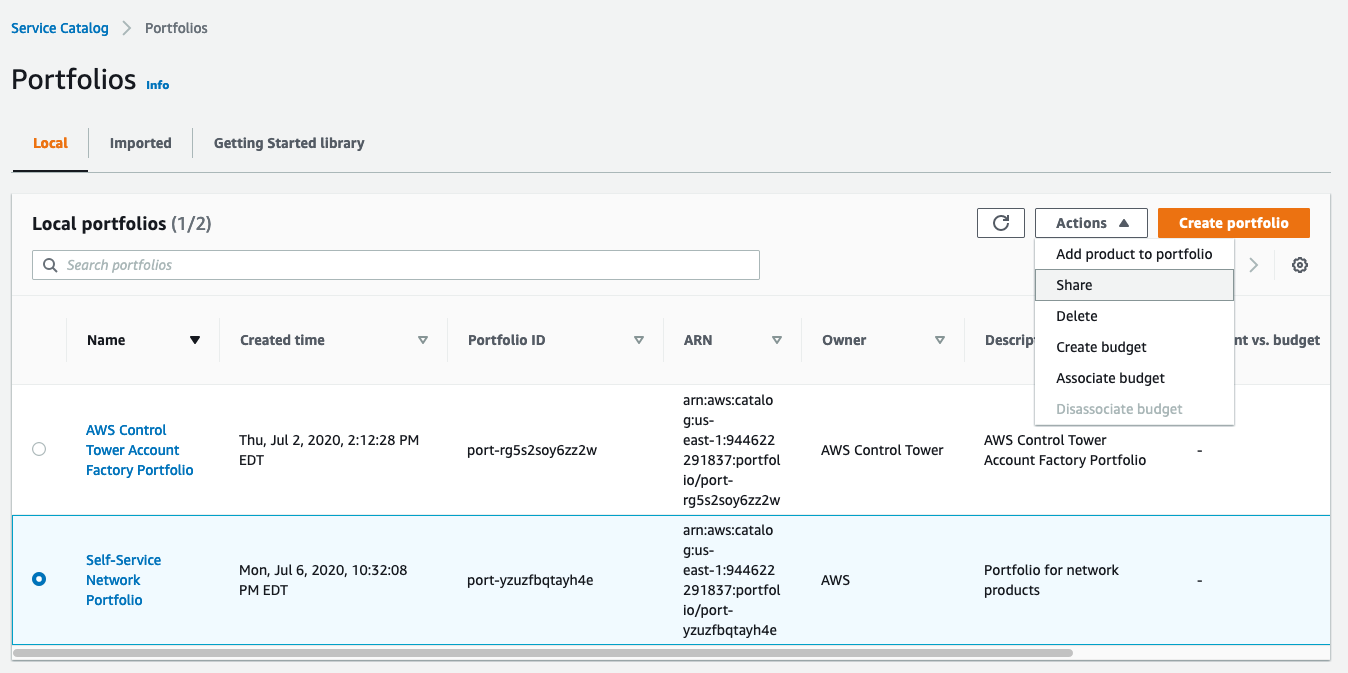This screenshot has width=1348, height=673.
Task: Select the Self-Service Network Portfolio radio
Action: click(x=39, y=579)
